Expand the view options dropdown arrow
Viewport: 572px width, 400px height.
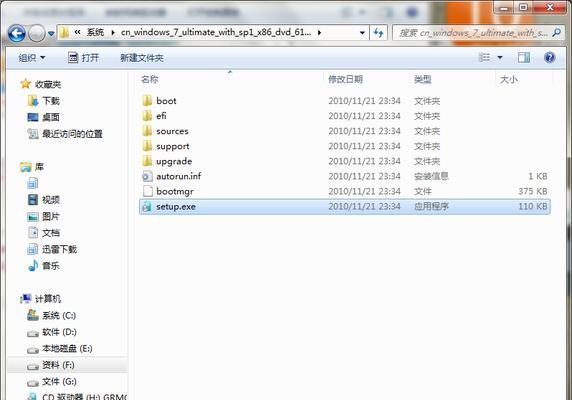(x=500, y=58)
